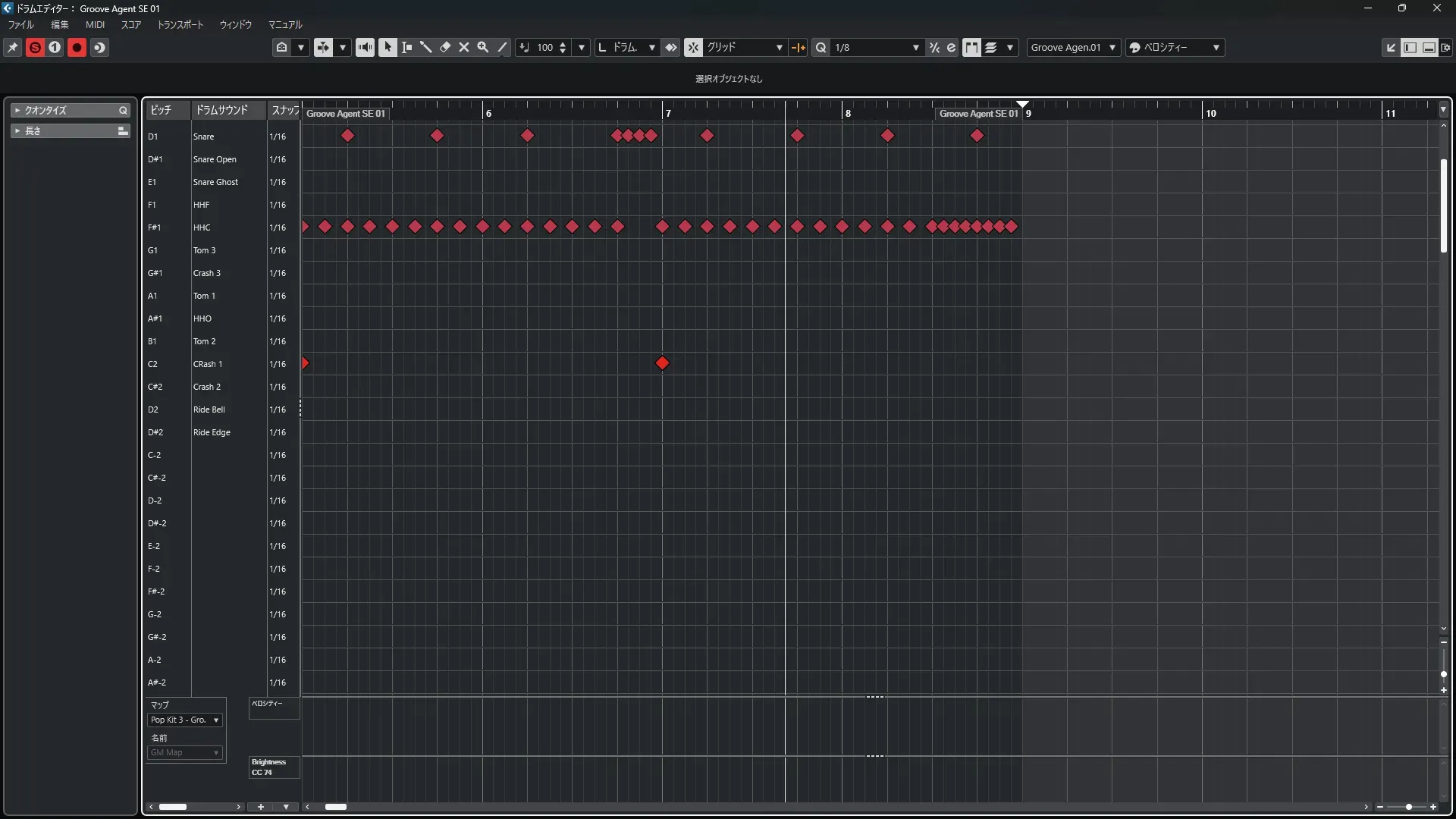Toggle the Snap on/off button

point(693,47)
